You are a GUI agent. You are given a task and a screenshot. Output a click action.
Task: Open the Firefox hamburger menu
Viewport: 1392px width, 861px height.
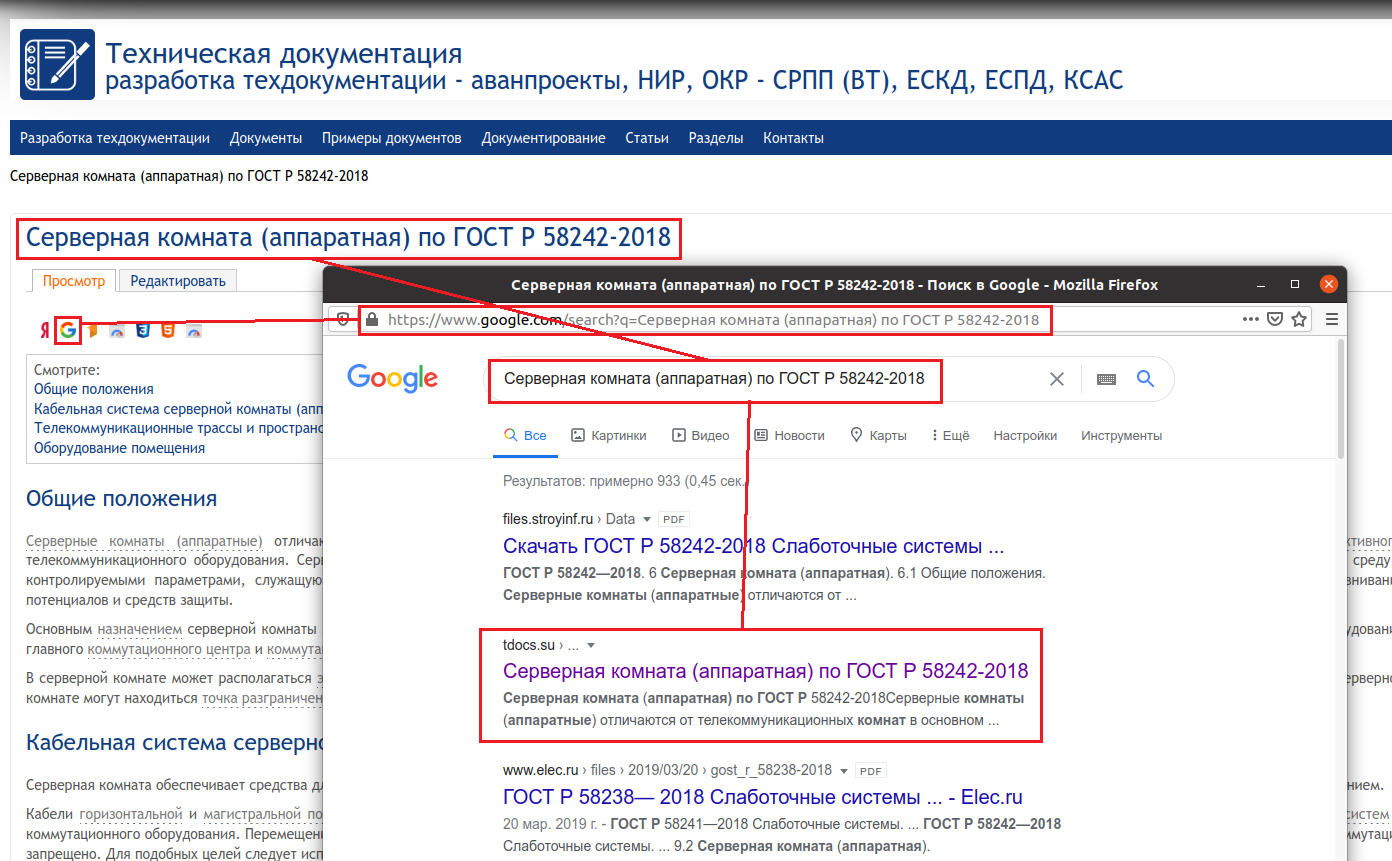coord(1331,320)
